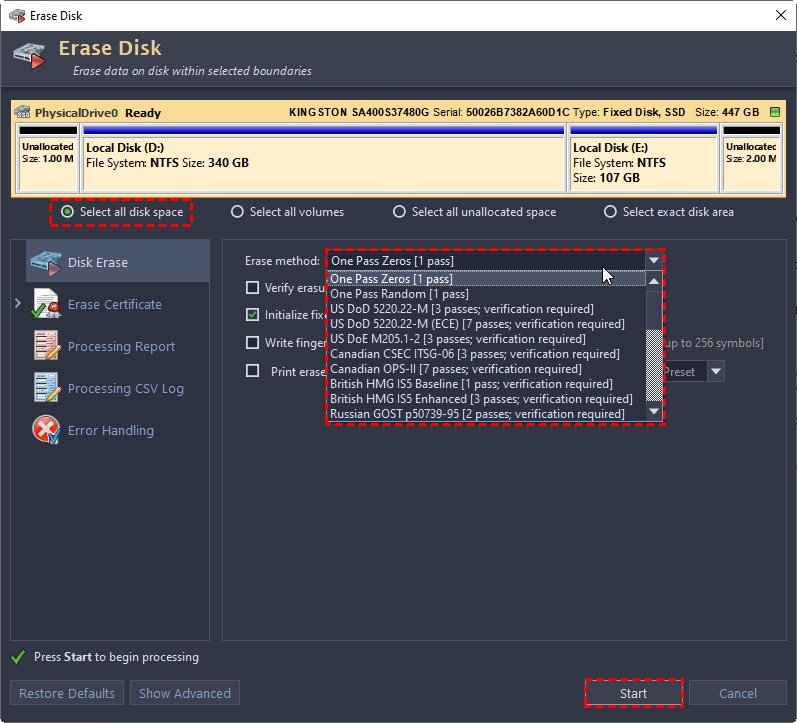Image resolution: width=797 pixels, height=723 pixels.
Task: Click the Processing Report icon
Action: pyautogui.click(x=46, y=346)
